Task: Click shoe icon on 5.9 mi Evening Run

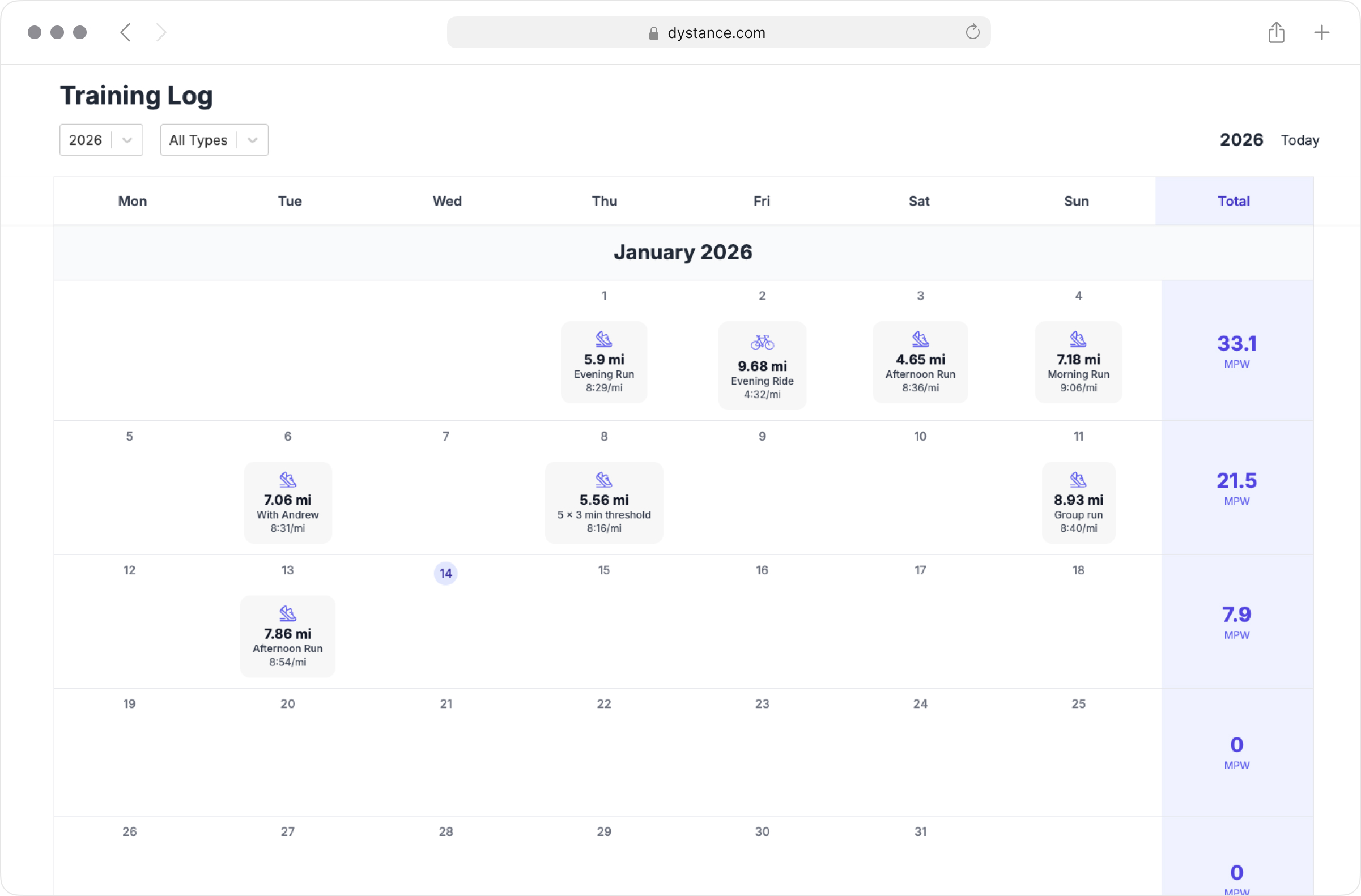Action: pyautogui.click(x=604, y=339)
